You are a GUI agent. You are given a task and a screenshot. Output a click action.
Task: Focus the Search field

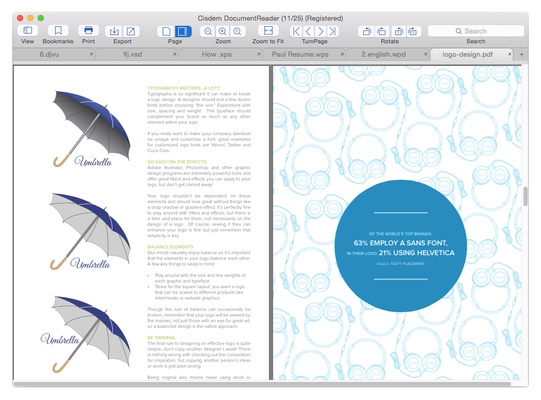pos(476,31)
